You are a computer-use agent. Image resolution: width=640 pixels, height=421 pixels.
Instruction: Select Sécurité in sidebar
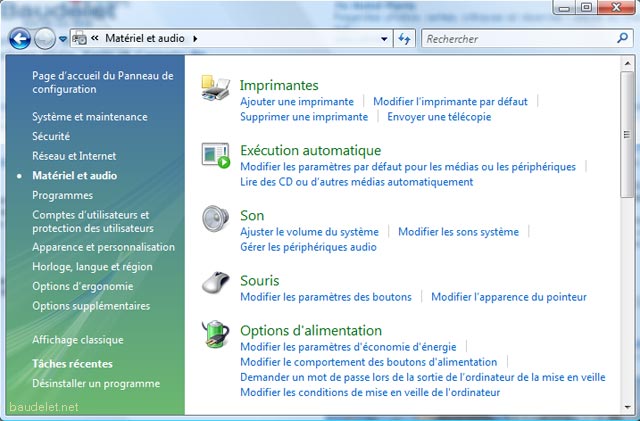coord(51,136)
